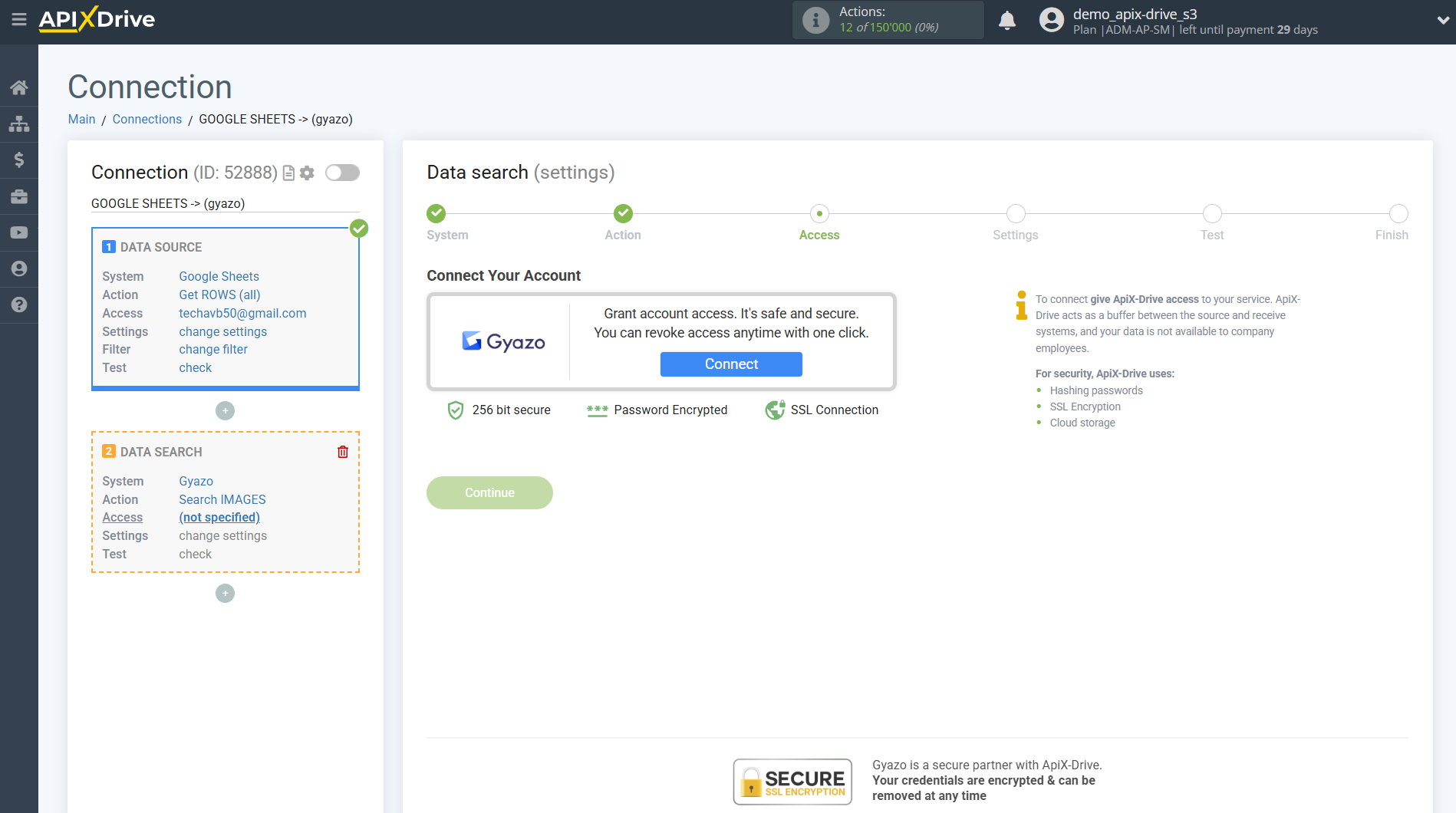Open the video tutorials icon in the sidebar
This screenshot has height=813, width=1456.
pos(19,232)
